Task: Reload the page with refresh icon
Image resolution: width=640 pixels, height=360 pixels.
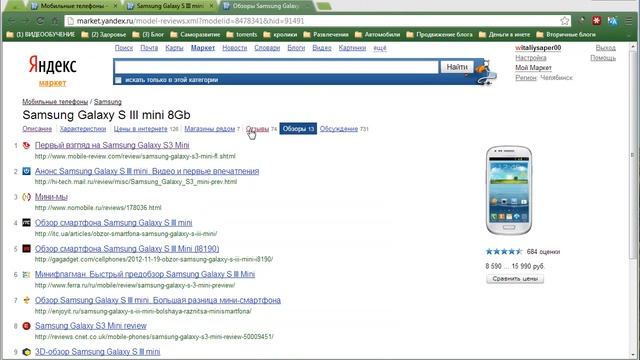Action: (40, 20)
